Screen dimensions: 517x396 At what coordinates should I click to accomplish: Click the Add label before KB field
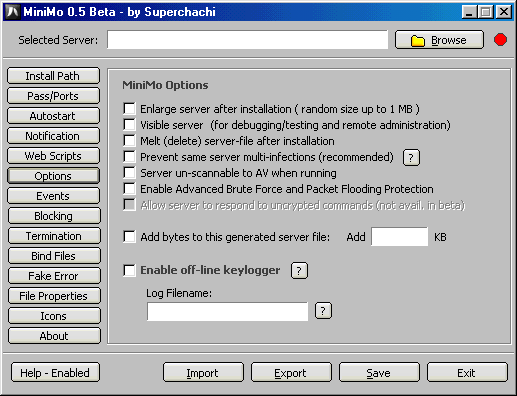tap(356, 237)
